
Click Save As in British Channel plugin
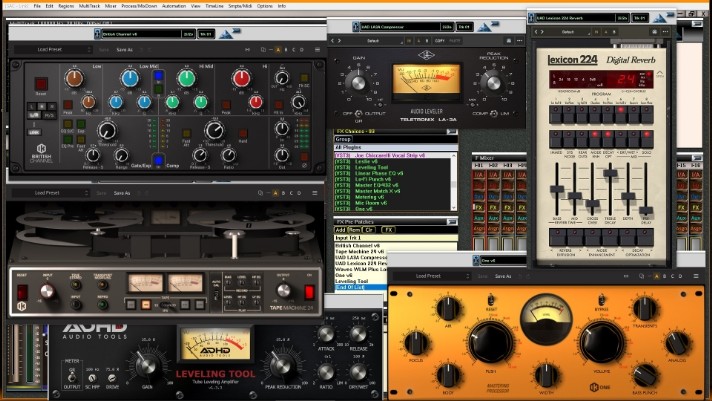tap(124, 50)
